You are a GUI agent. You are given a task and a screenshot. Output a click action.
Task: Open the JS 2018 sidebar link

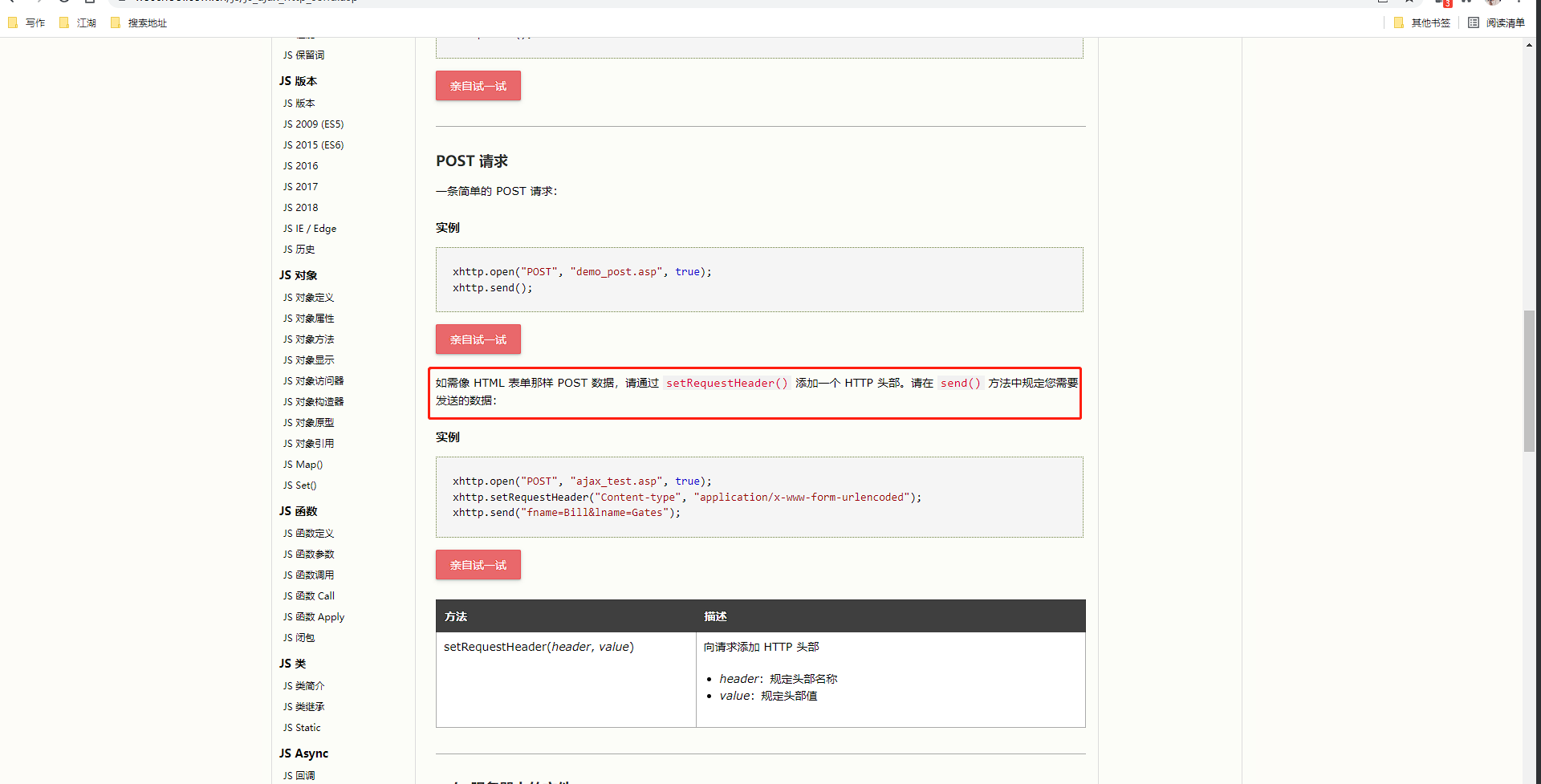300,208
